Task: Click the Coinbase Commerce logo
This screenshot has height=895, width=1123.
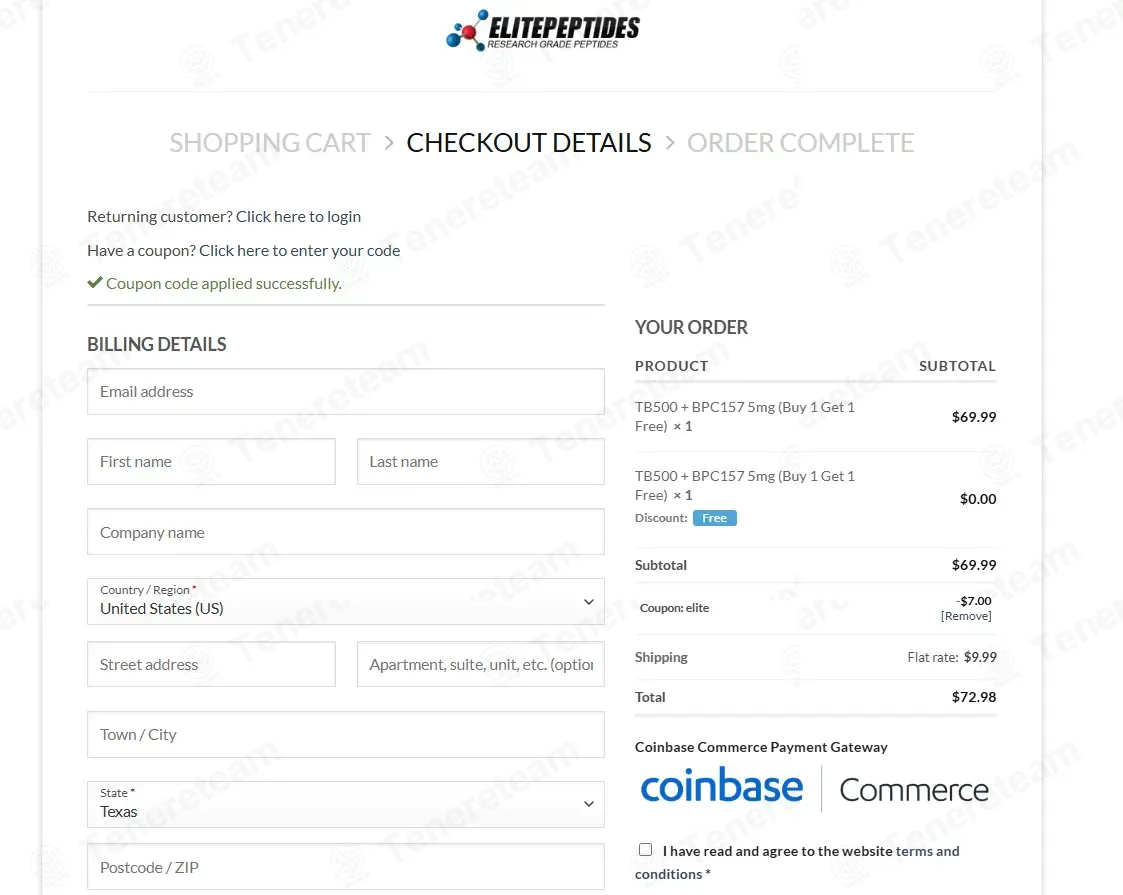Action: click(814, 789)
